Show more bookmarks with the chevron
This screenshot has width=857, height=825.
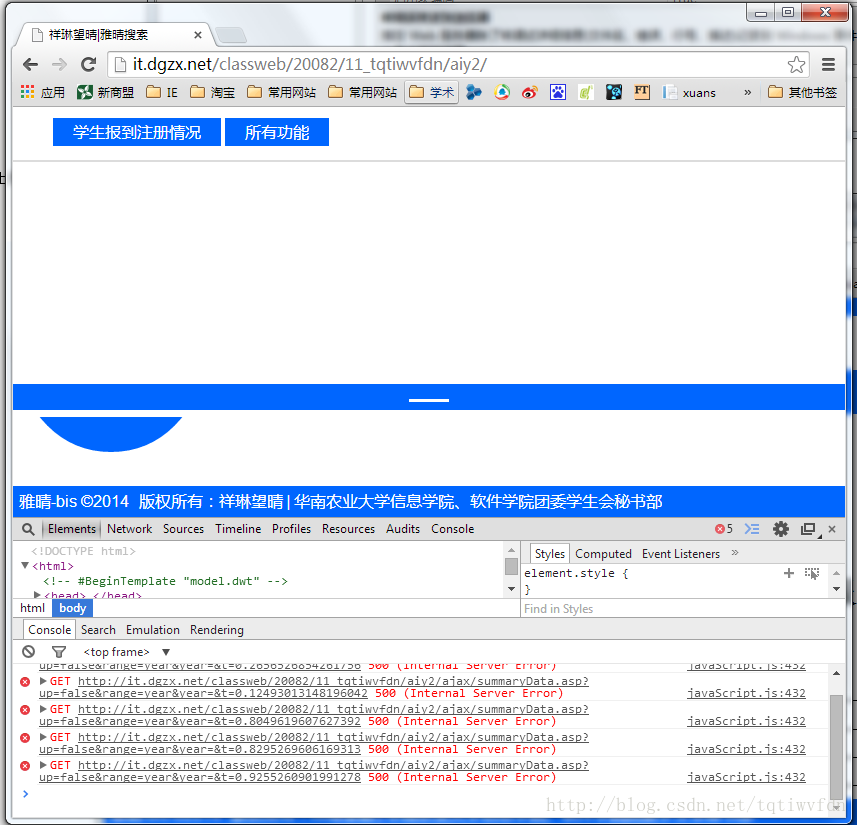click(x=747, y=92)
